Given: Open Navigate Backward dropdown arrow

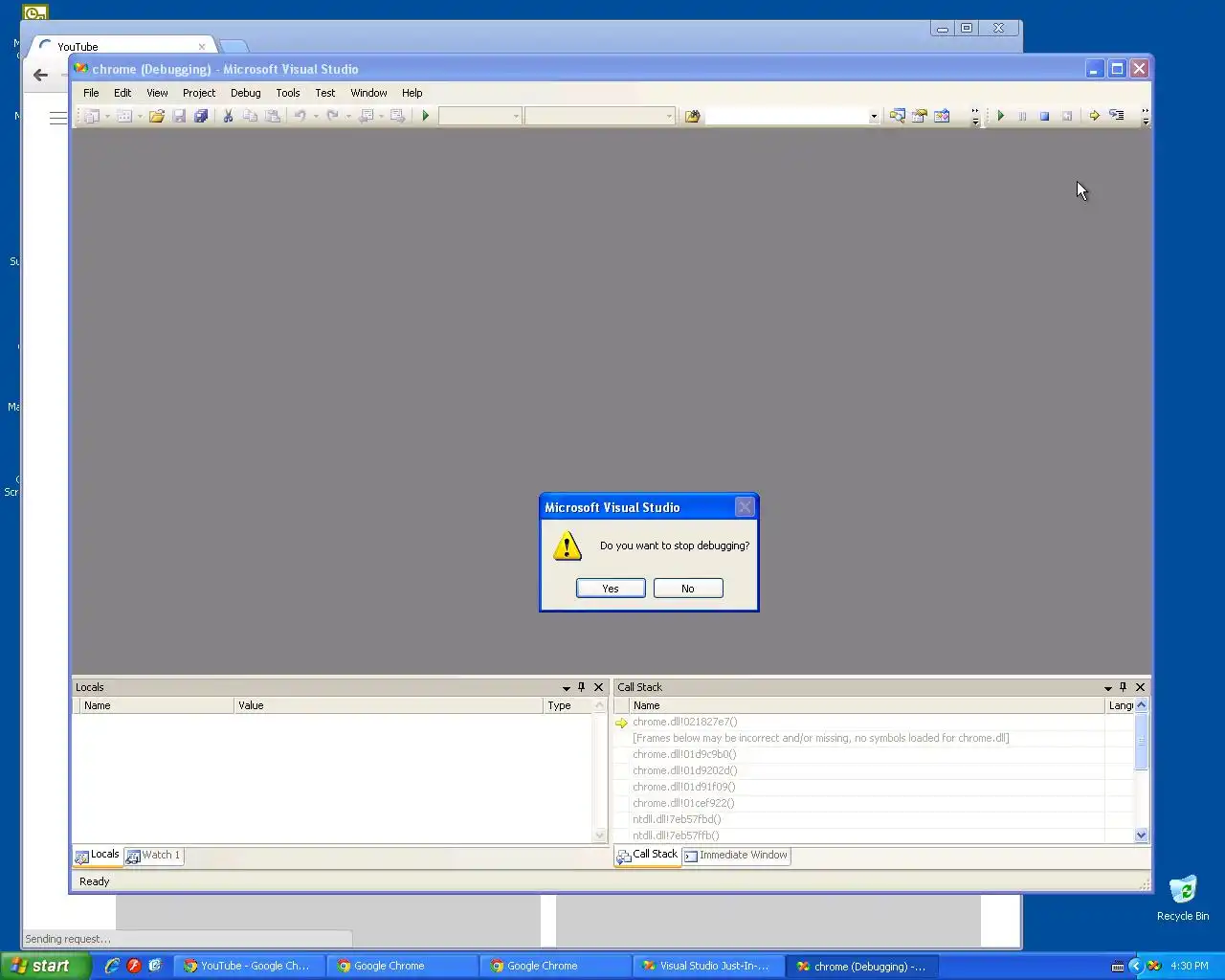Looking at the screenshot, I should click(381, 117).
